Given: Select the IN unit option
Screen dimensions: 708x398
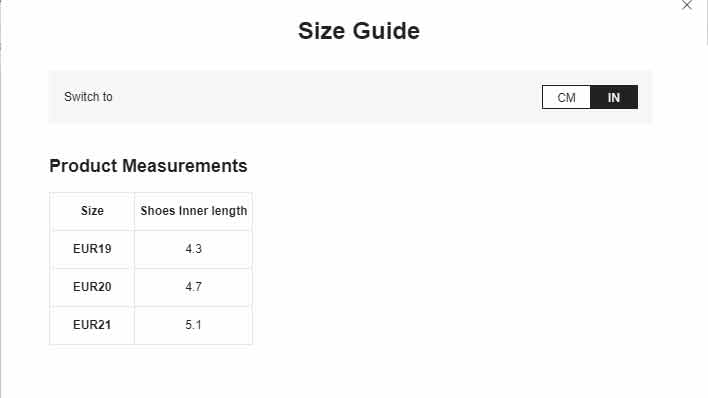Looking at the screenshot, I should (x=614, y=97).
